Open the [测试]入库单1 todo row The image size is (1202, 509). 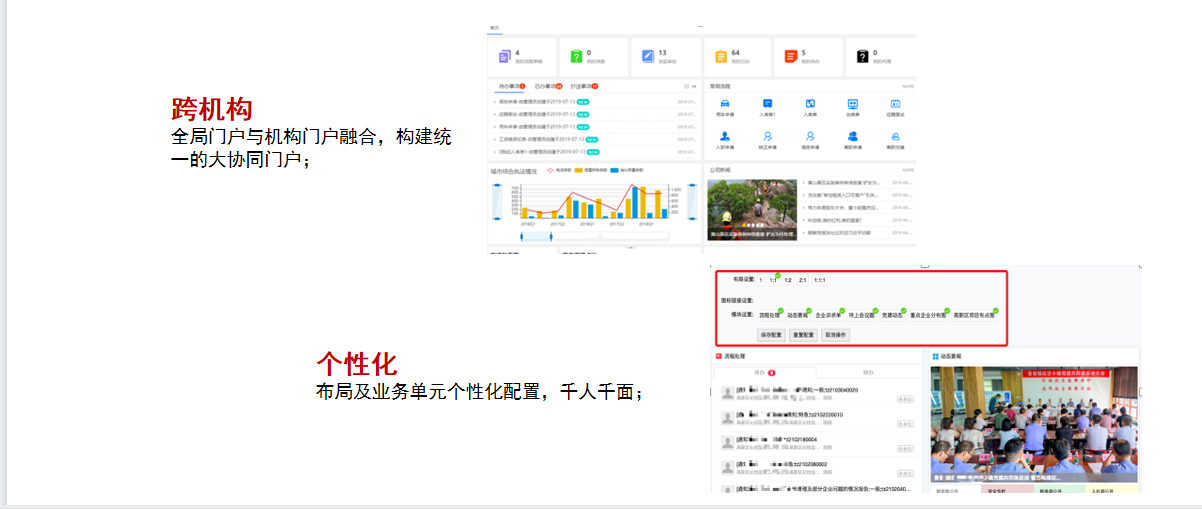[593, 152]
